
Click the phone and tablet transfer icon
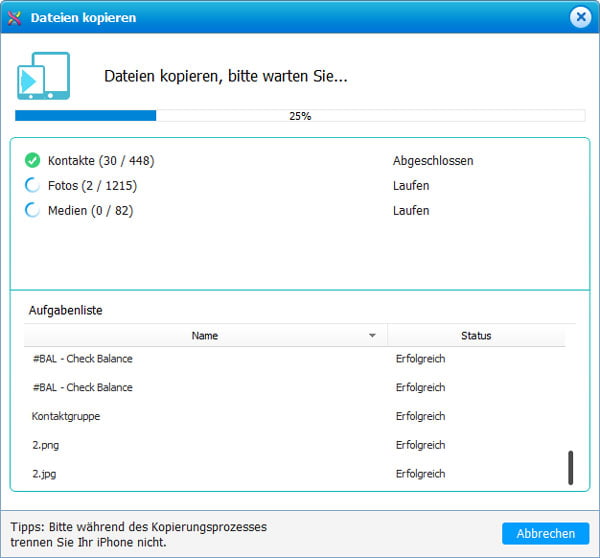coord(42,76)
